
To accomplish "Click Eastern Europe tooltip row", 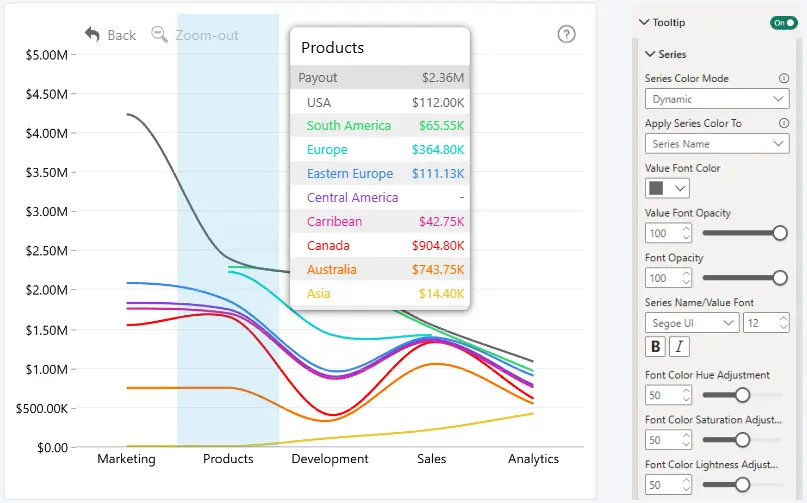I will (x=380, y=174).
